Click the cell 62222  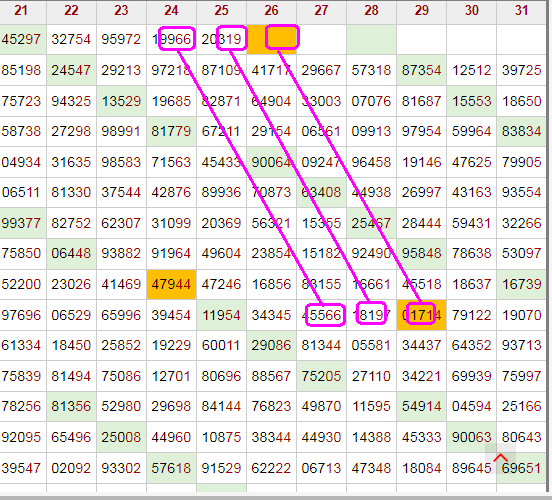(271, 468)
